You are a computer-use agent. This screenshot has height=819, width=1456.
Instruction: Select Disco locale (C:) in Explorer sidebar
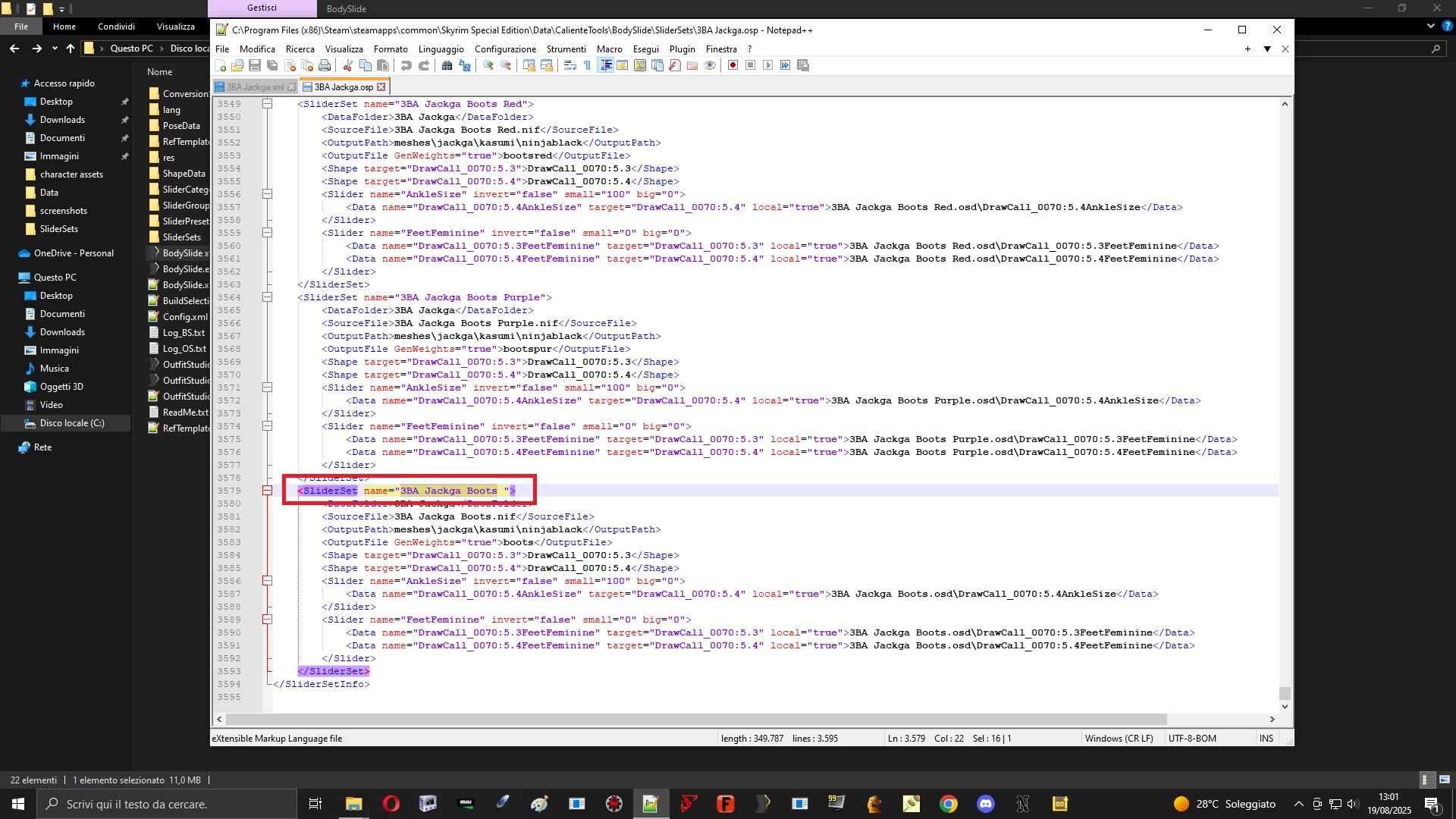(x=72, y=423)
